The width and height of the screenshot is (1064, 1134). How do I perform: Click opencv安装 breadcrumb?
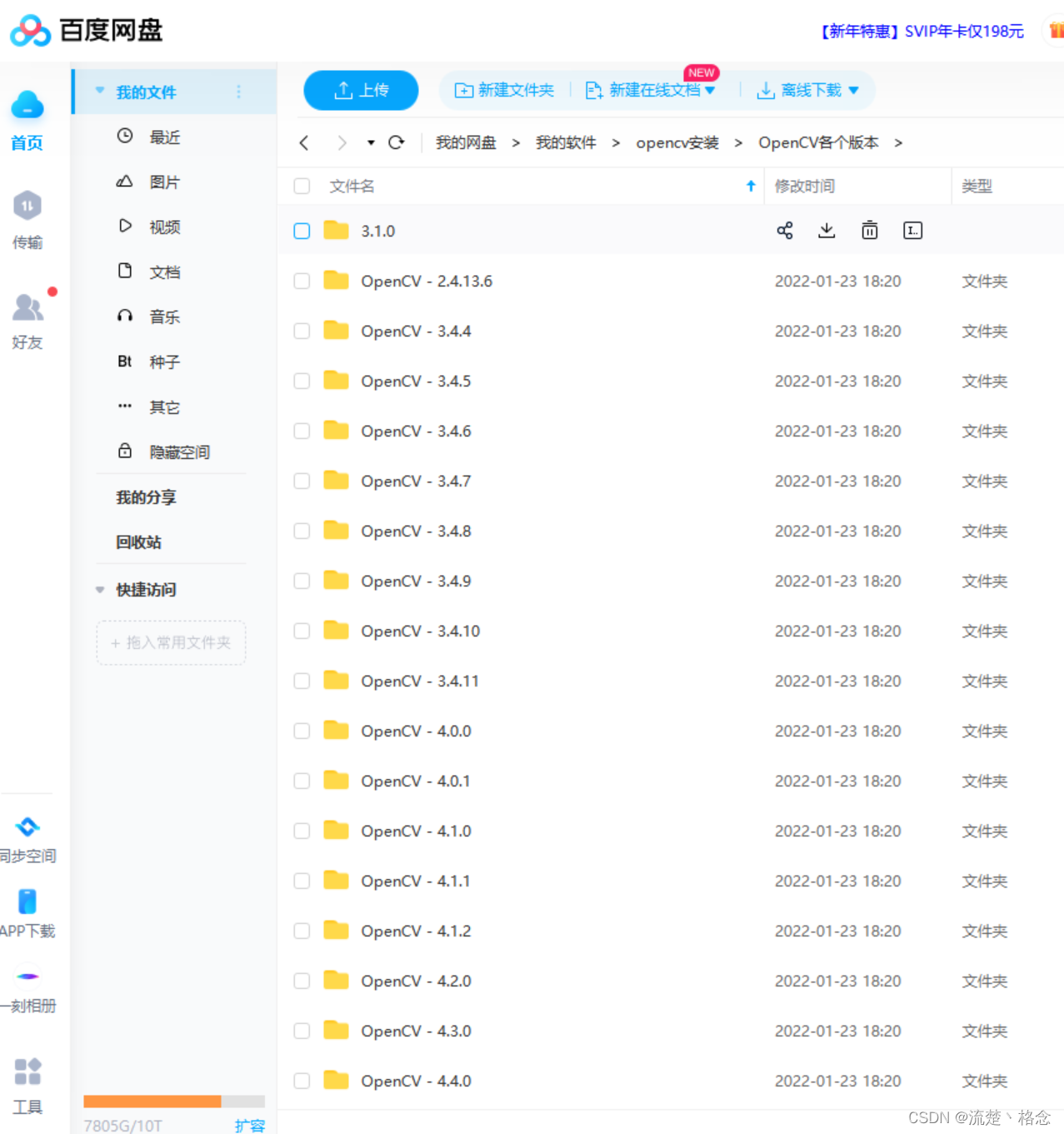(677, 142)
